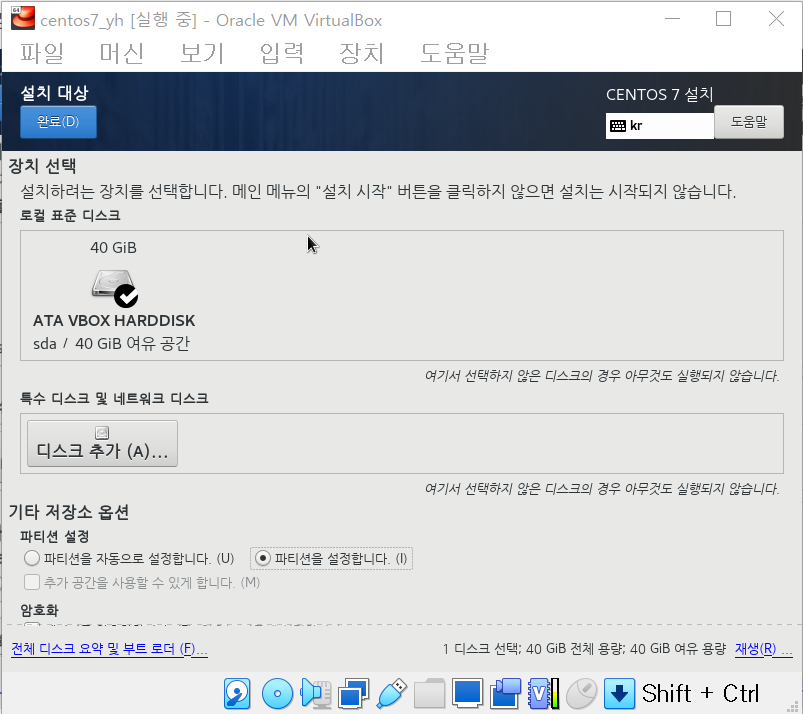The image size is (803, 714).
Task: Select automatic partitioning radio button (U)
Action: pyautogui.click(x=32, y=558)
